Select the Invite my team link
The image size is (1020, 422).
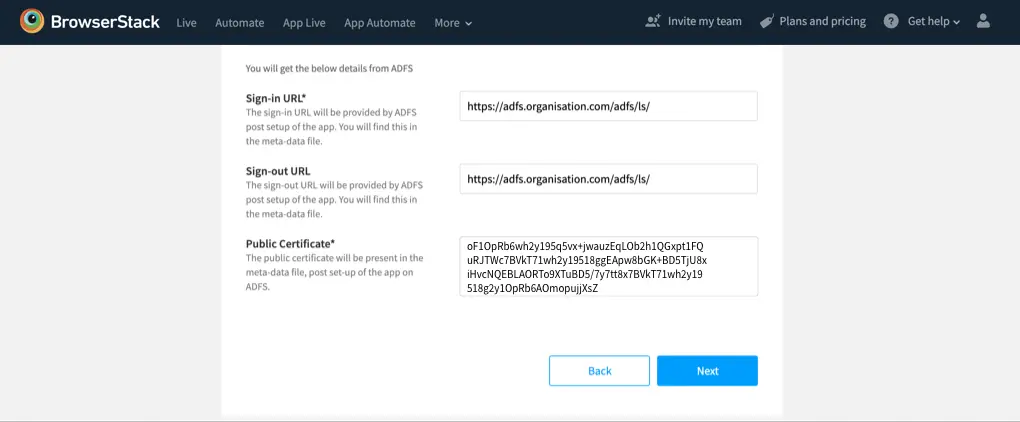click(x=704, y=21)
